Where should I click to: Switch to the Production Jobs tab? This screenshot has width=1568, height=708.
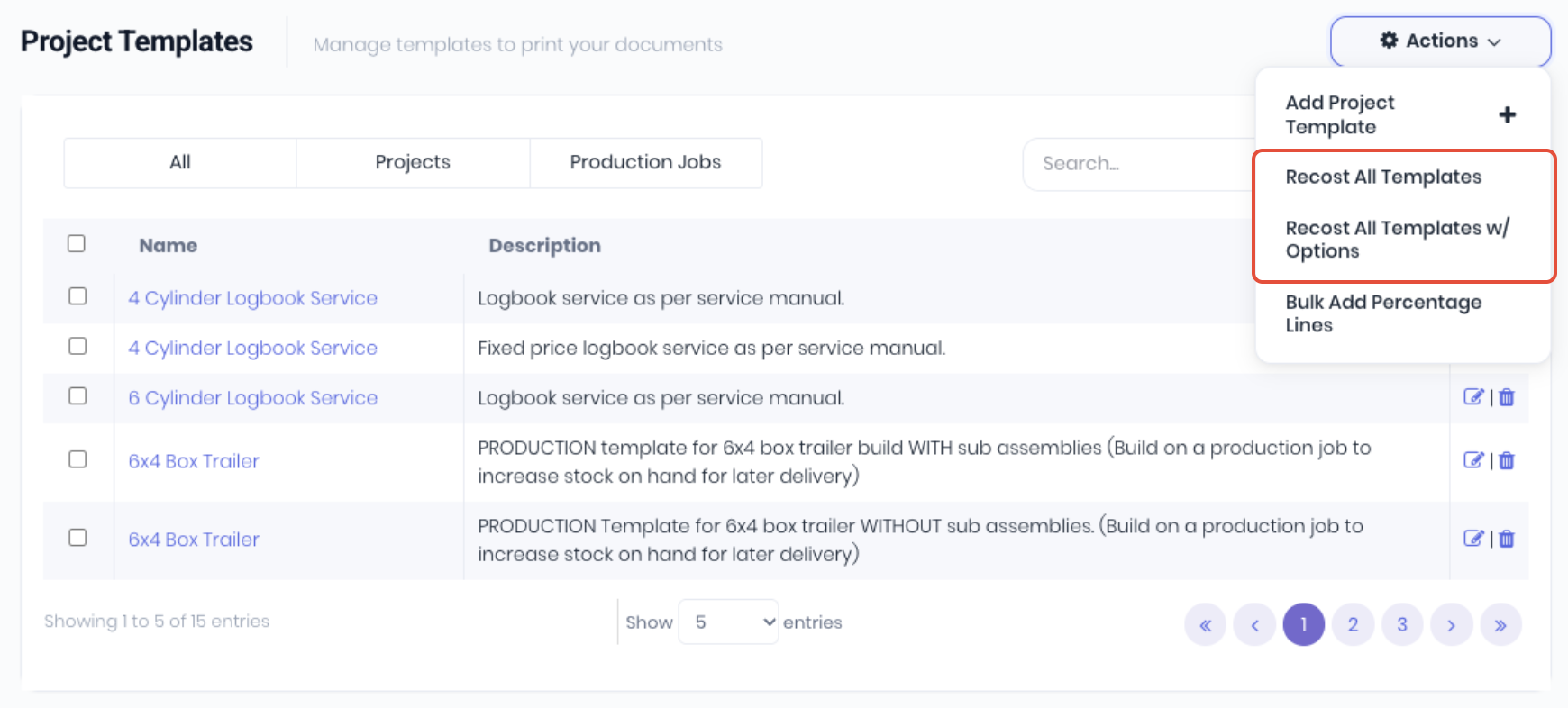pos(645,162)
